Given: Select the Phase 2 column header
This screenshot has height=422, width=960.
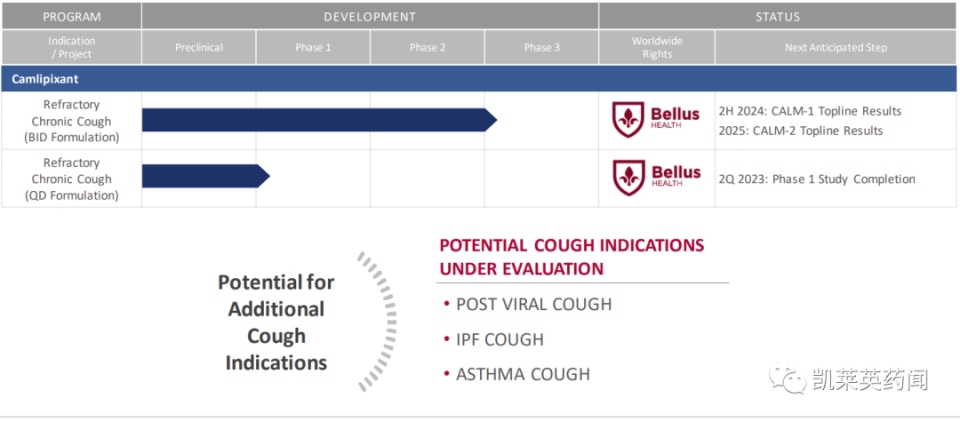Looking at the screenshot, I should pyautogui.click(x=428, y=47).
